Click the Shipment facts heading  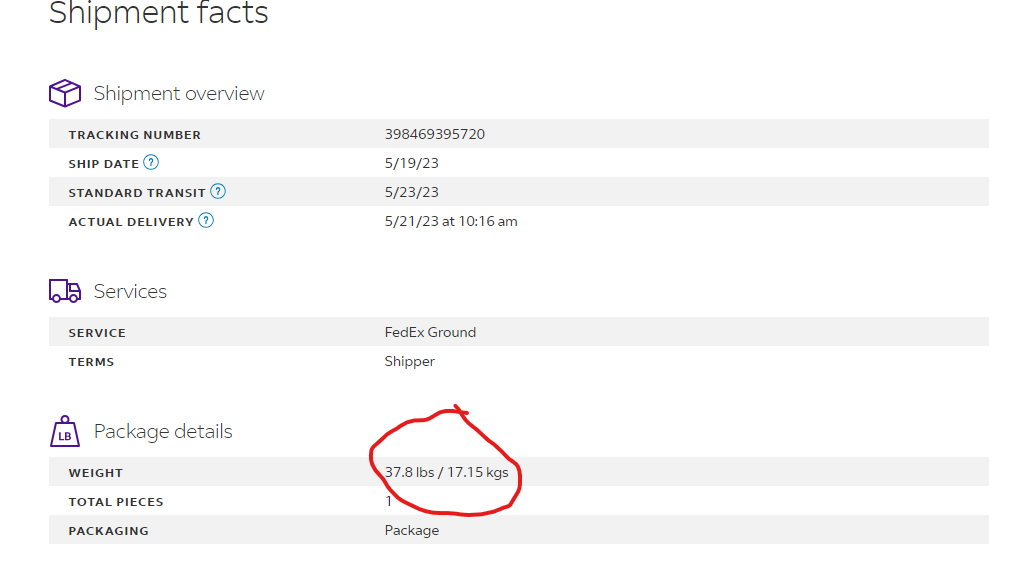[x=159, y=13]
